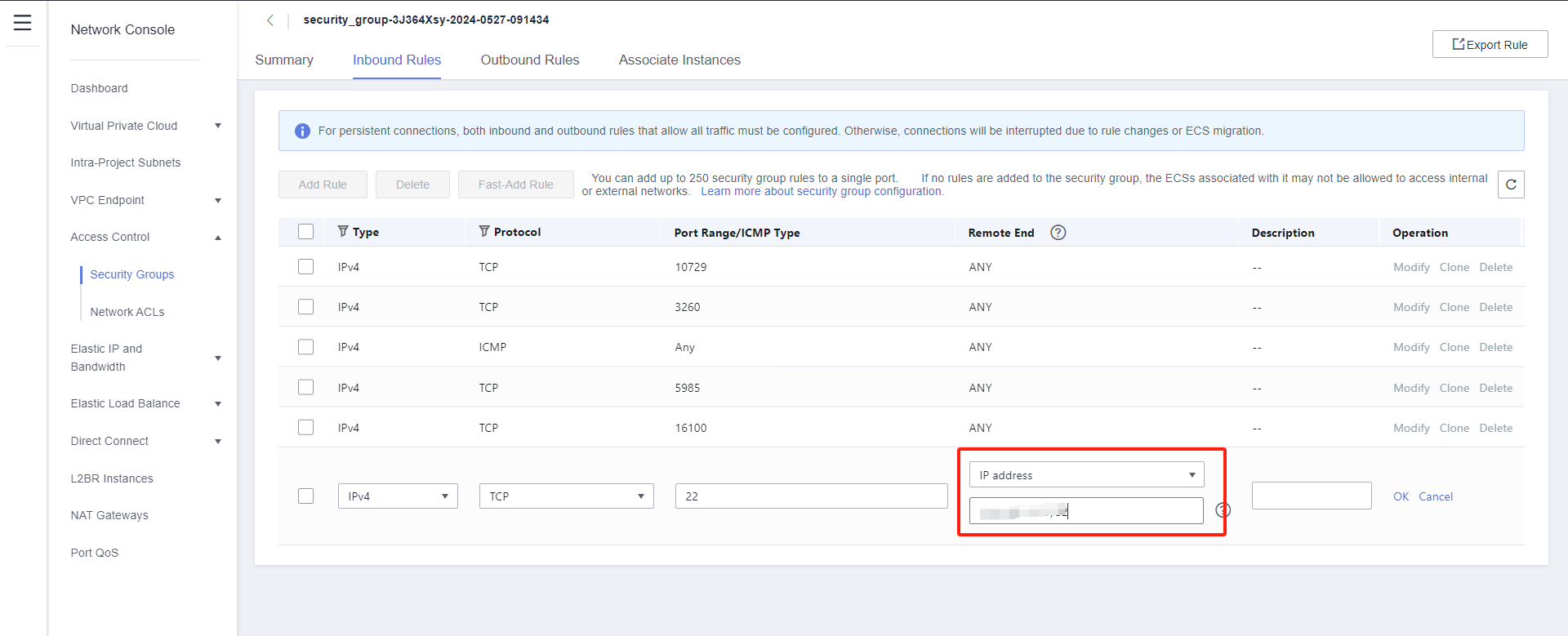Switch to the Summary tab
The height and width of the screenshot is (636, 1568).
click(x=284, y=60)
